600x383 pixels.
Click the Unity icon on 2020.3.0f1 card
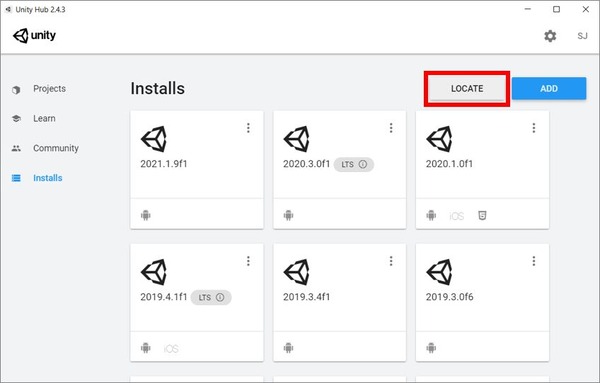[x=297, y=139]
